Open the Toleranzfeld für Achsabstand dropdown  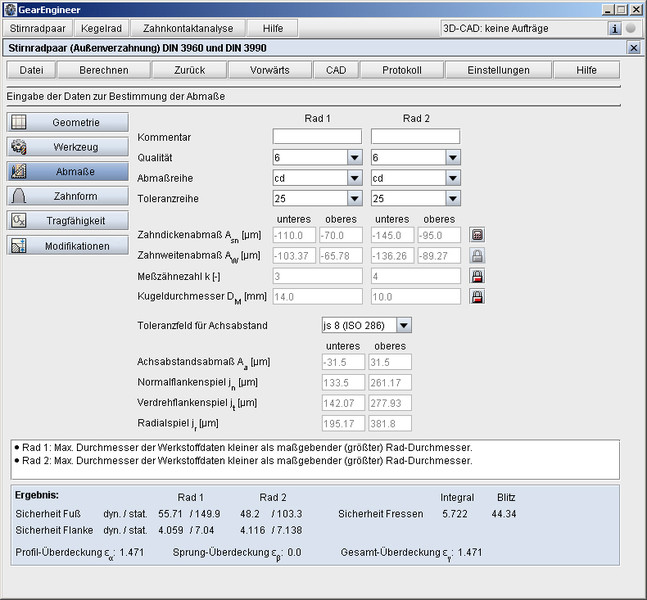[x=403, y=326]
